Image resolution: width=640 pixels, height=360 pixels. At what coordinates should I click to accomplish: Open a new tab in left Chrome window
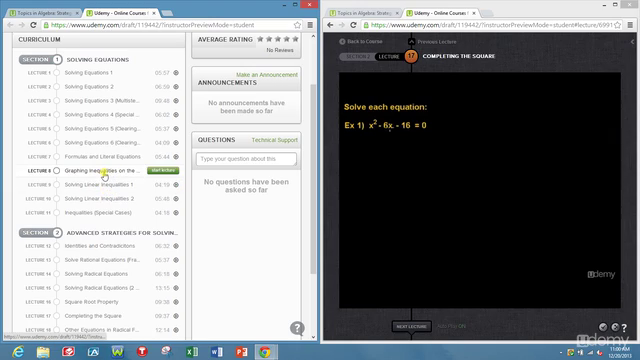coord(167,13)
